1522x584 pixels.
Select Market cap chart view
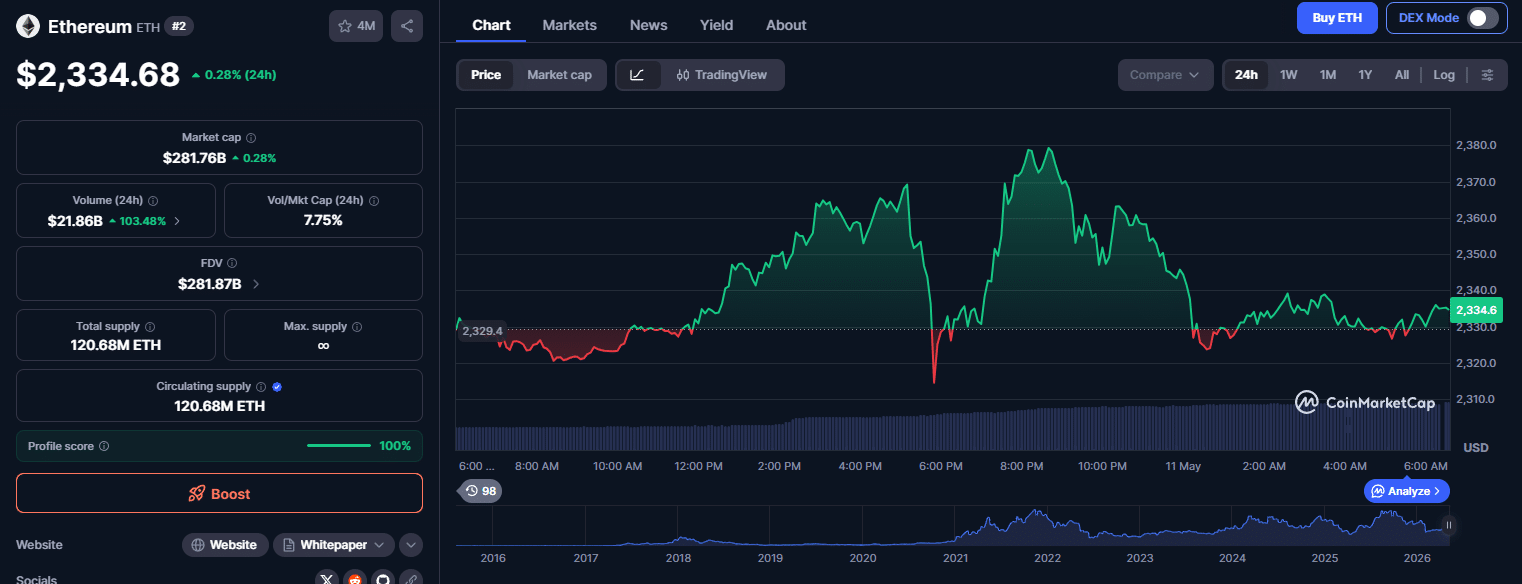pos(559,75)
